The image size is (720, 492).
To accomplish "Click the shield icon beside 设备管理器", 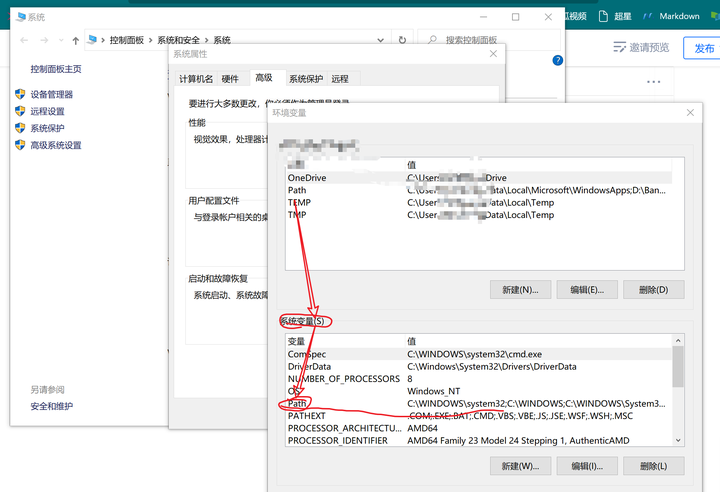I will [x=20, y=94].
